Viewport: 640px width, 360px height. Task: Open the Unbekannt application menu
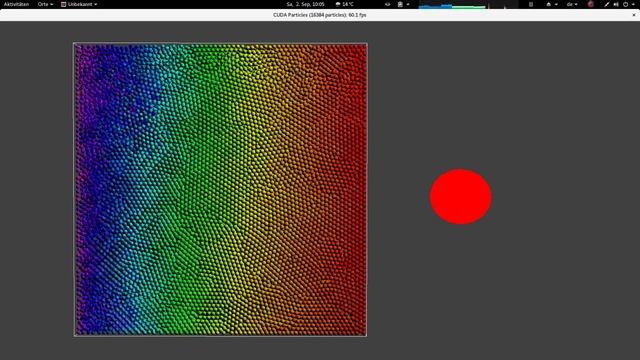[x=79, y=4]
